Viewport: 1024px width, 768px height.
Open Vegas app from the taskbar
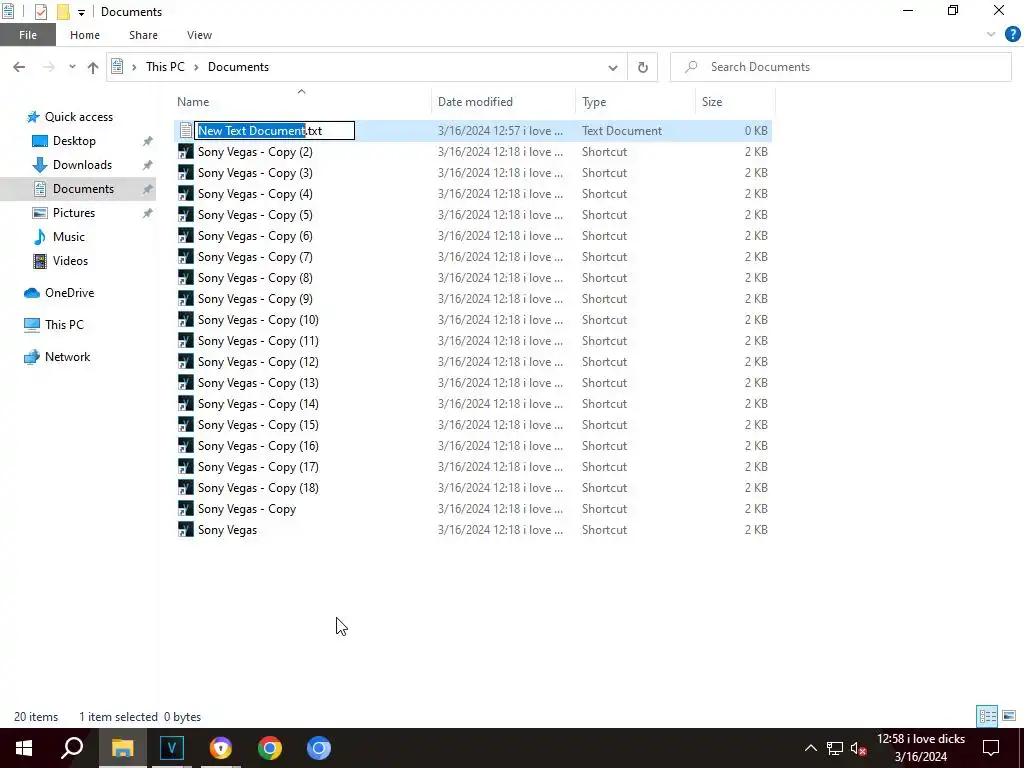172,748
